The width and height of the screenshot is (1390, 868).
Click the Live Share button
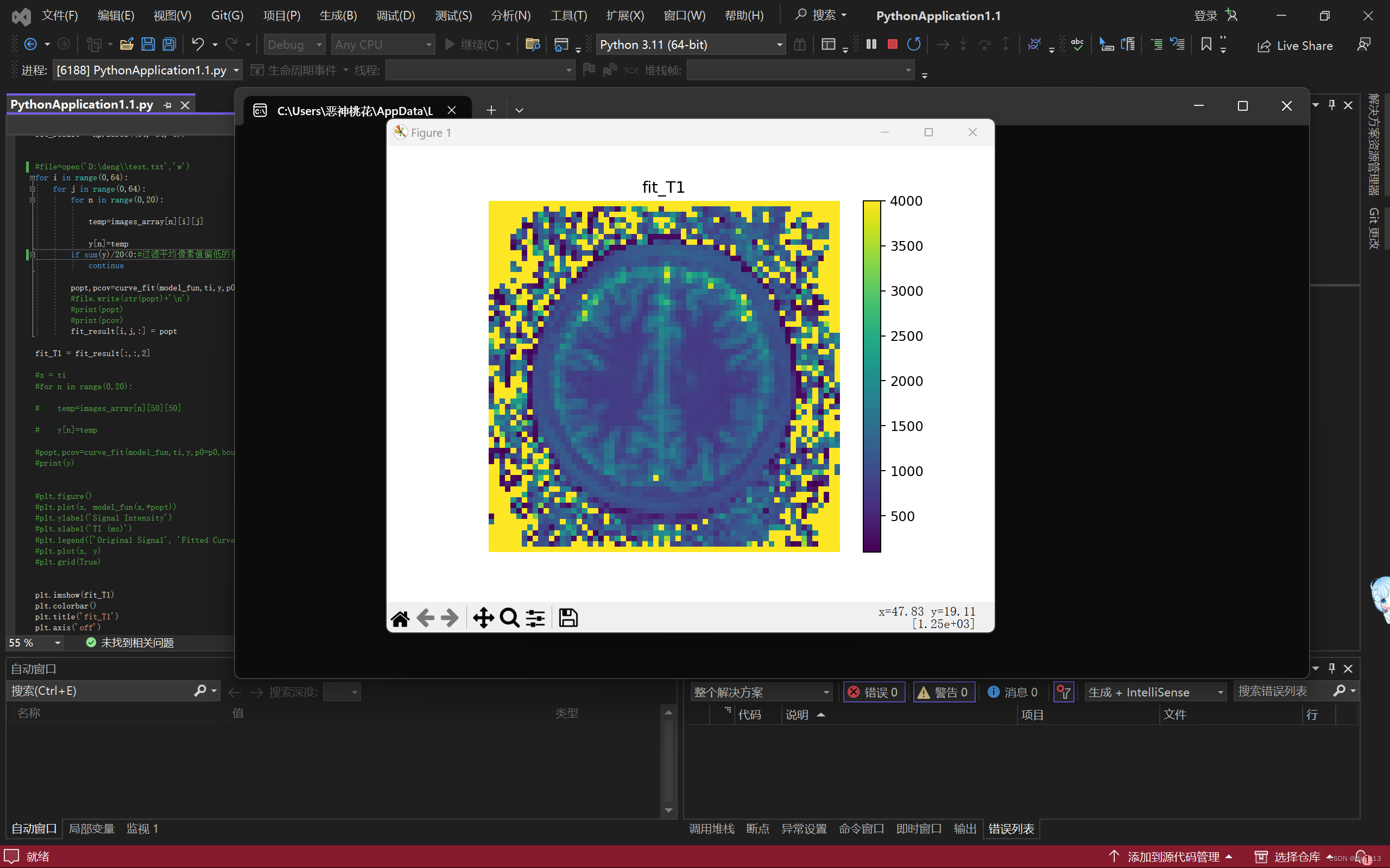click(x=1294, y=46)
